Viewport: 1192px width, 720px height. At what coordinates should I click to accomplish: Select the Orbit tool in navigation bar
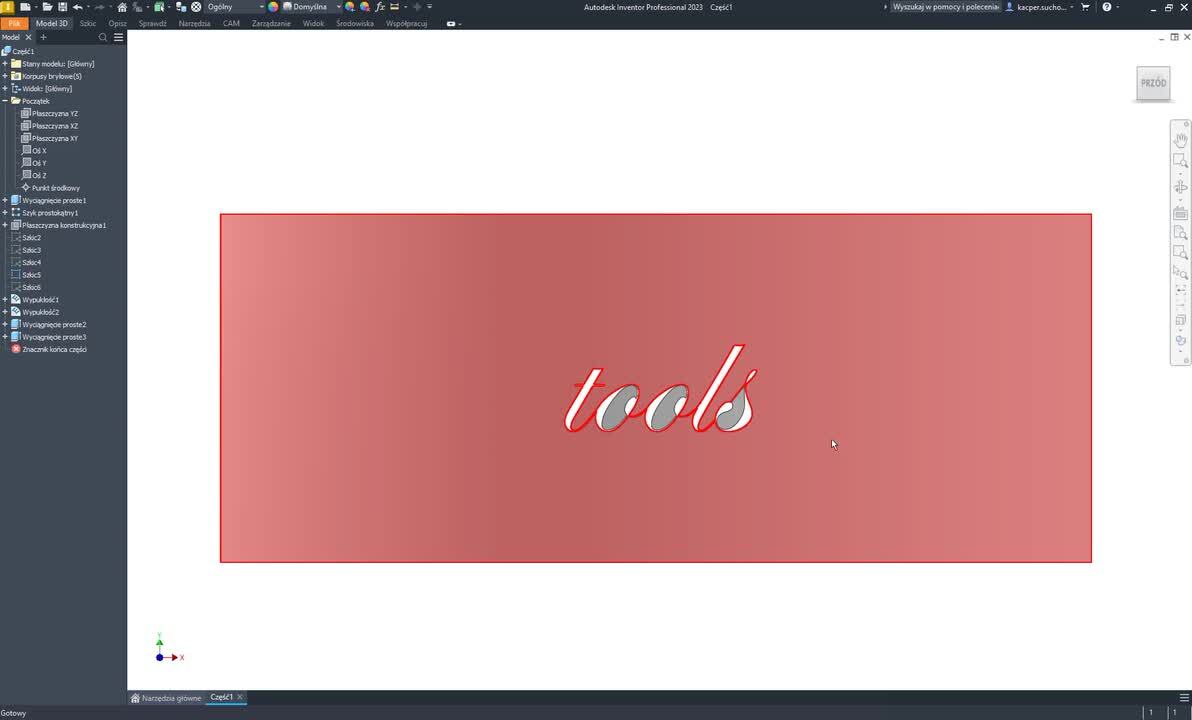[x=1180, y=187]
